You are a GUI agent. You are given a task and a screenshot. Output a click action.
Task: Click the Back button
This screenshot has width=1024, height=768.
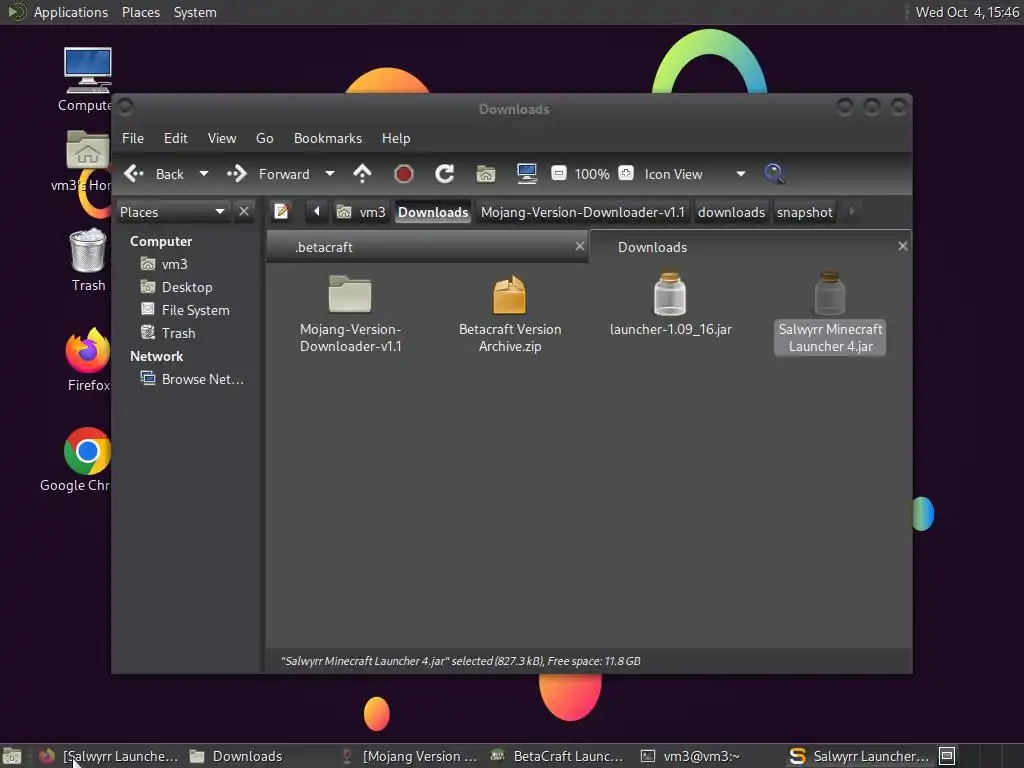coord(154,174)
